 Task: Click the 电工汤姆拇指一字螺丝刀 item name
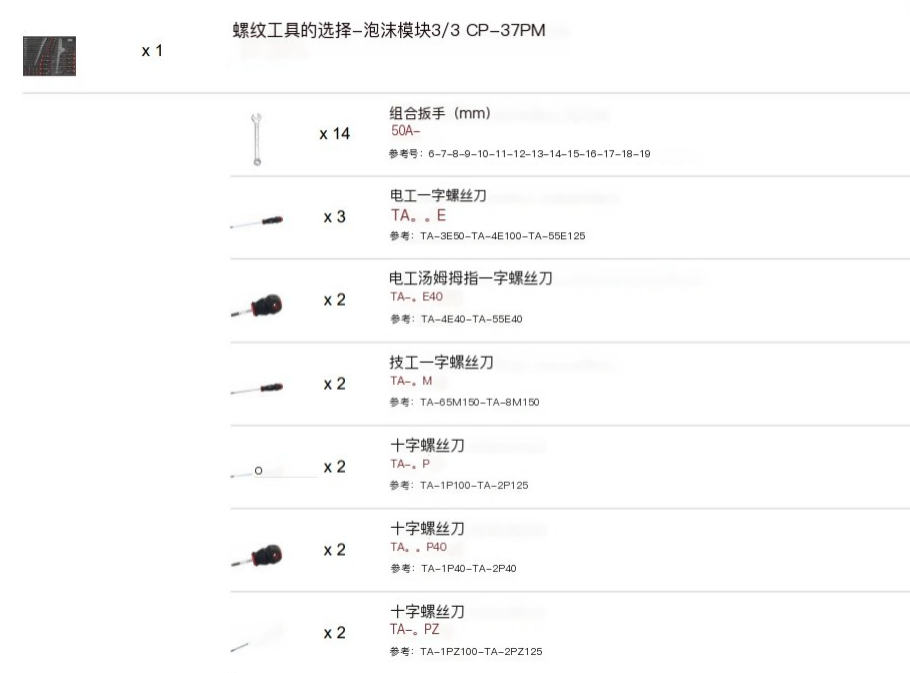[471, 278]
